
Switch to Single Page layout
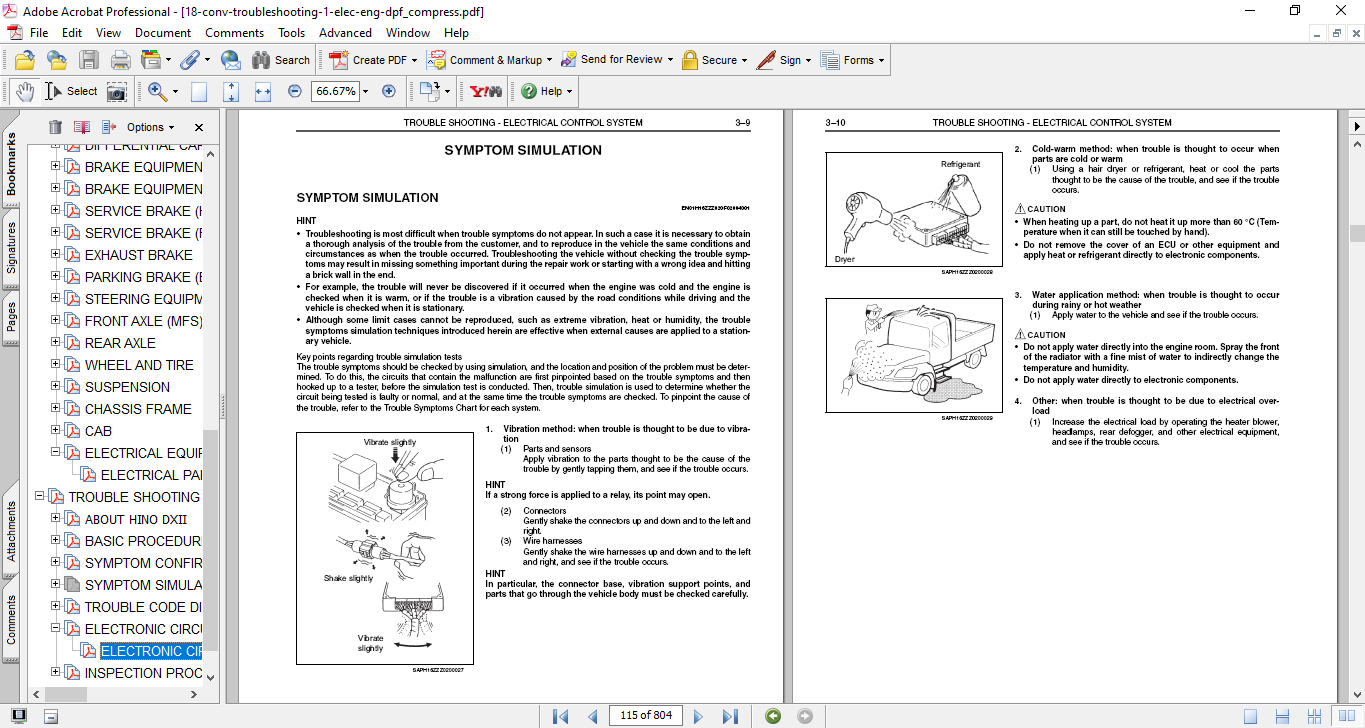[x=1250, y=716]
